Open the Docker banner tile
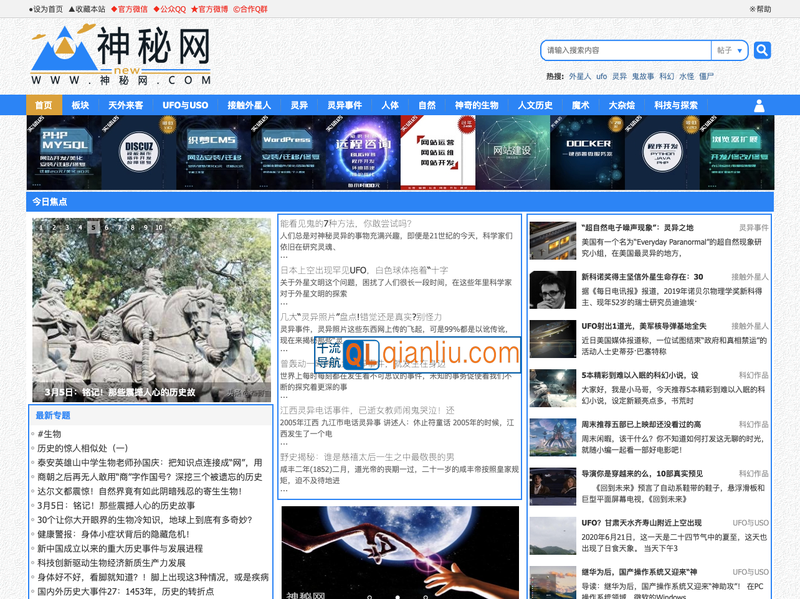This screenshot has height=599, width=800. 587,152
